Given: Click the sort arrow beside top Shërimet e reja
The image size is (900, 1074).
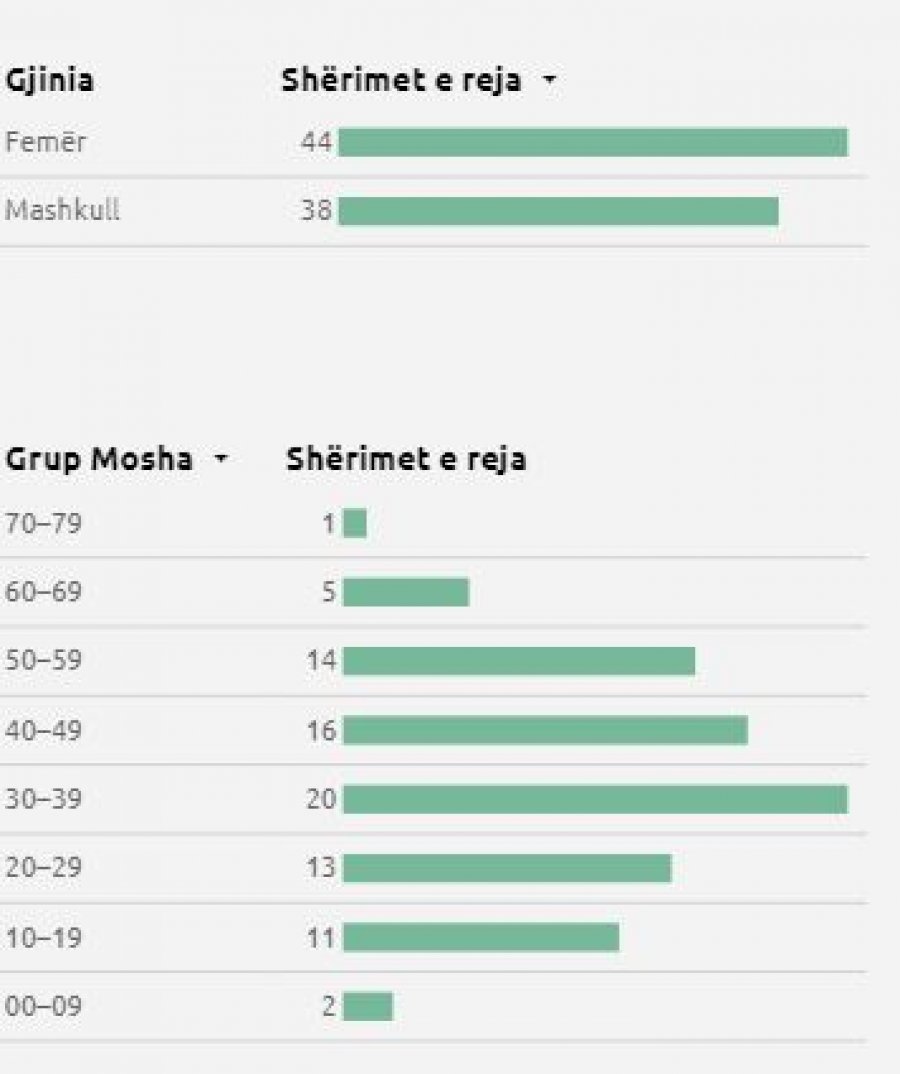Looking at the screenshot, I should [x=549, y=81].
